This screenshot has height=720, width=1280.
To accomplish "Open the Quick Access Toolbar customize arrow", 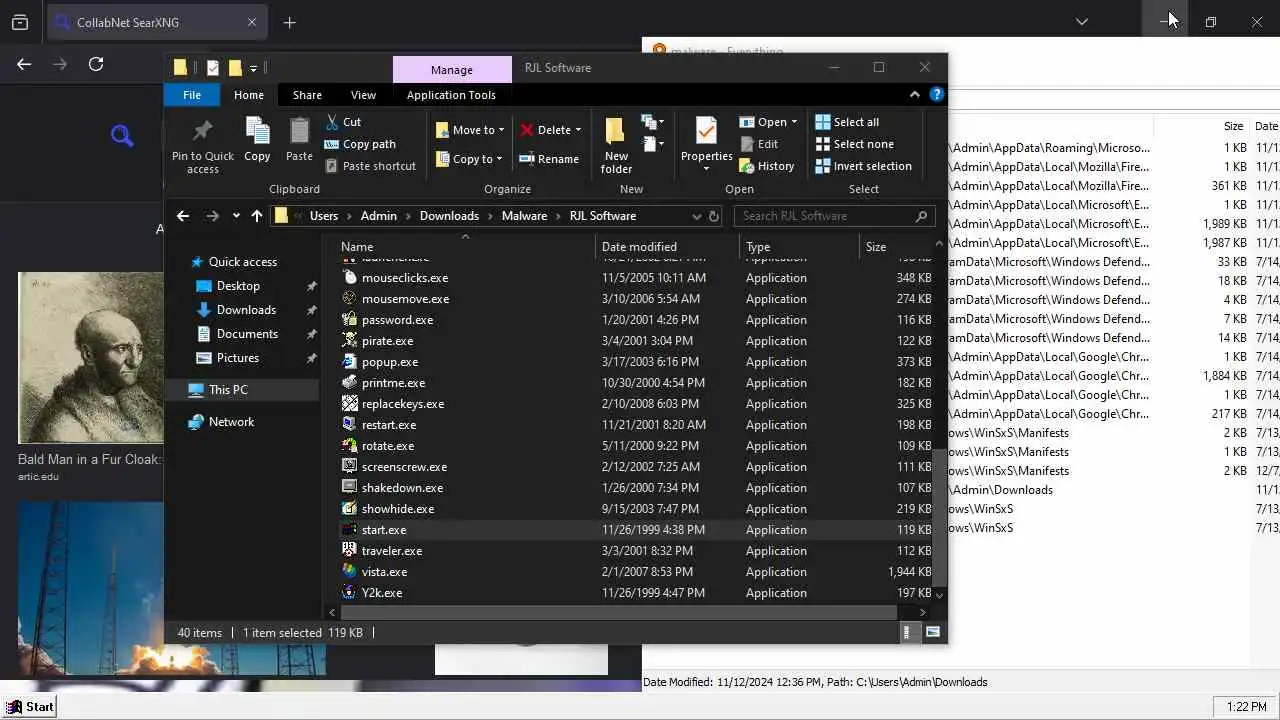I will point(253,68).
